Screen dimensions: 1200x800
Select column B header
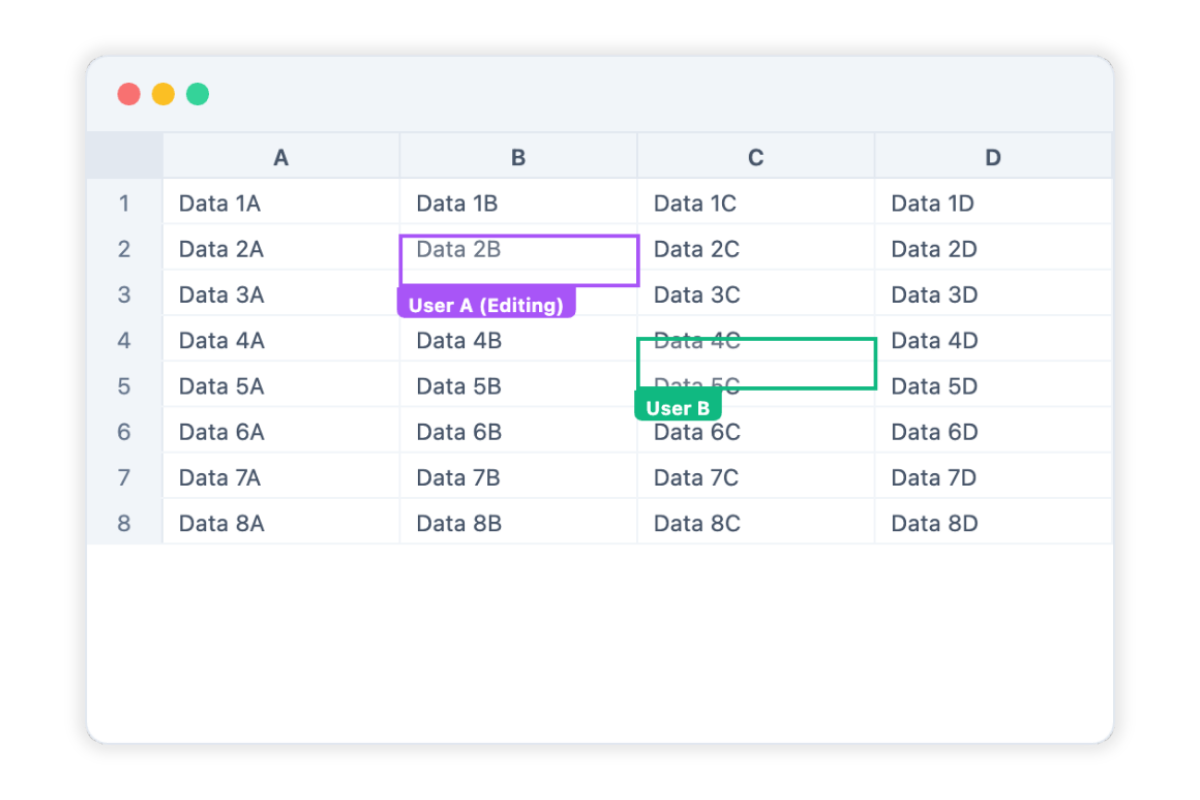tap(518, 156)
